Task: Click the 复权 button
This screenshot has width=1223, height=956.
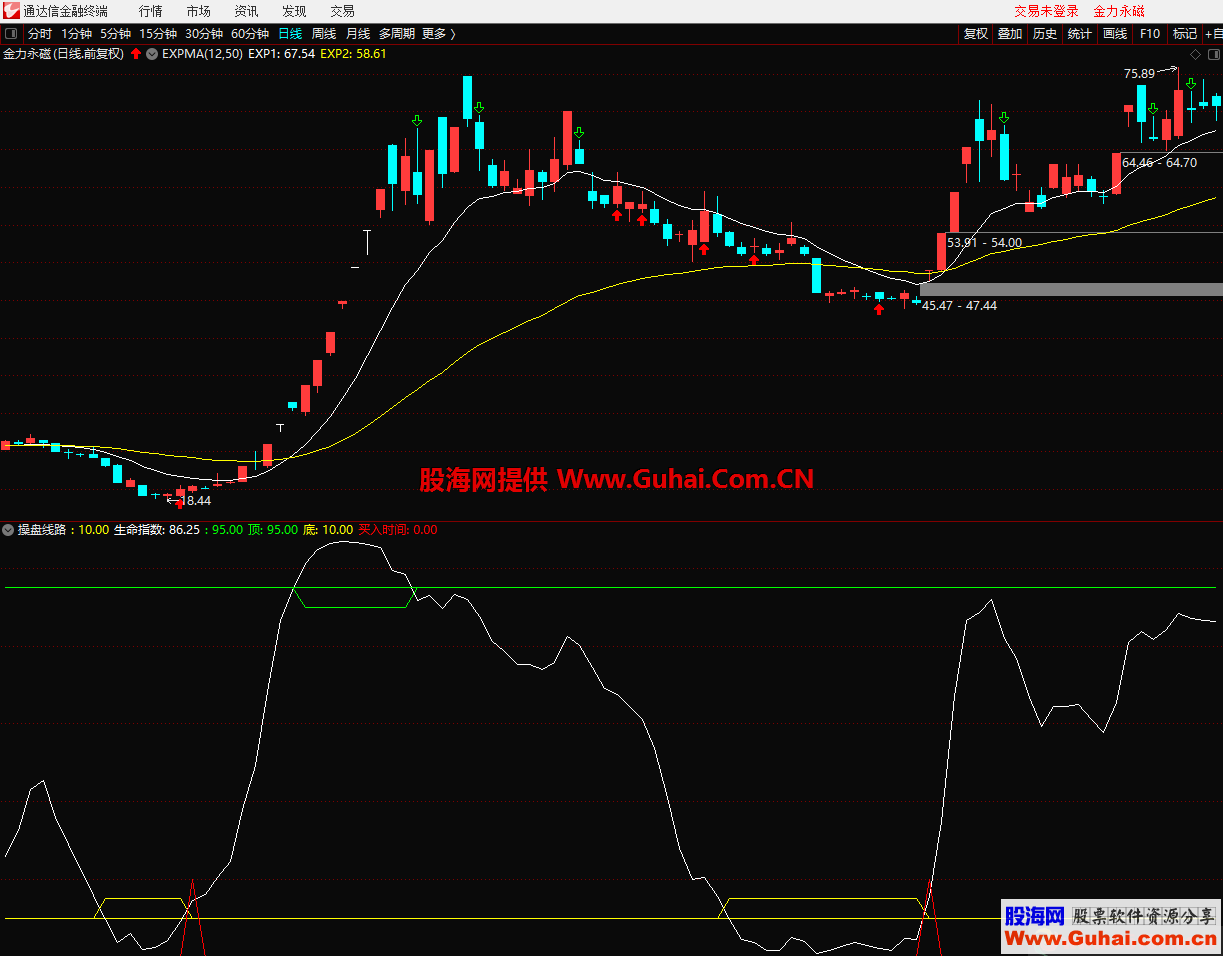Action: coord(976,34)
